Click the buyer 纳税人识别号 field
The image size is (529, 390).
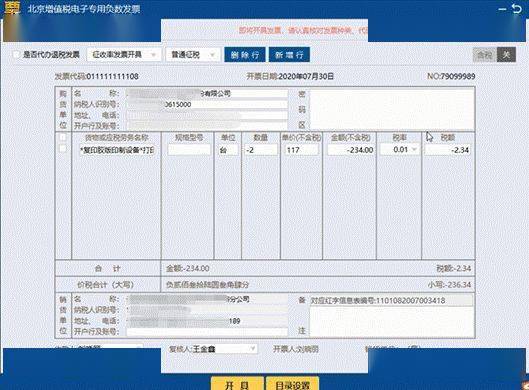(x=207, y=104)
